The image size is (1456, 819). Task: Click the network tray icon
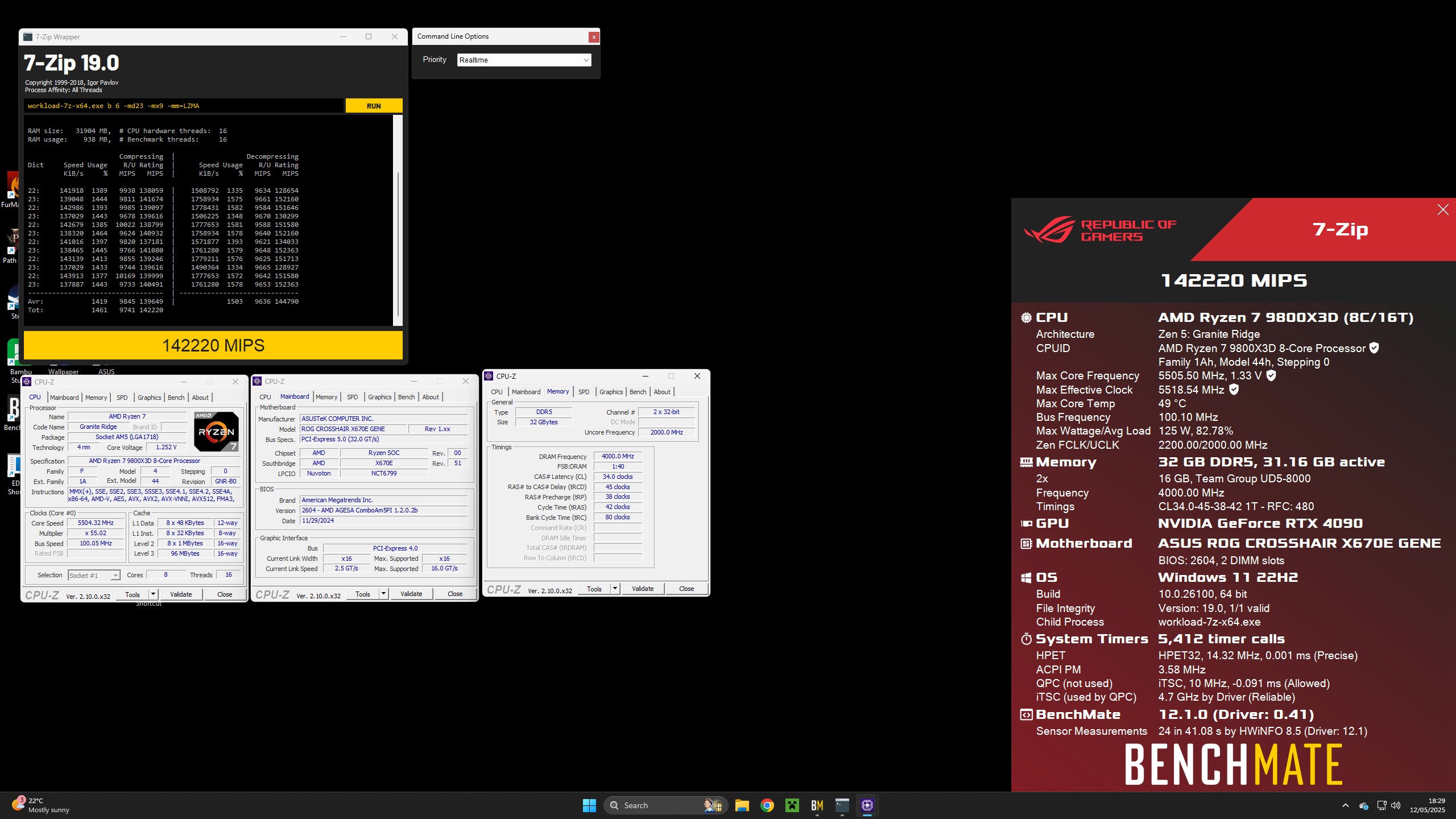click(x=1381, y=805)
